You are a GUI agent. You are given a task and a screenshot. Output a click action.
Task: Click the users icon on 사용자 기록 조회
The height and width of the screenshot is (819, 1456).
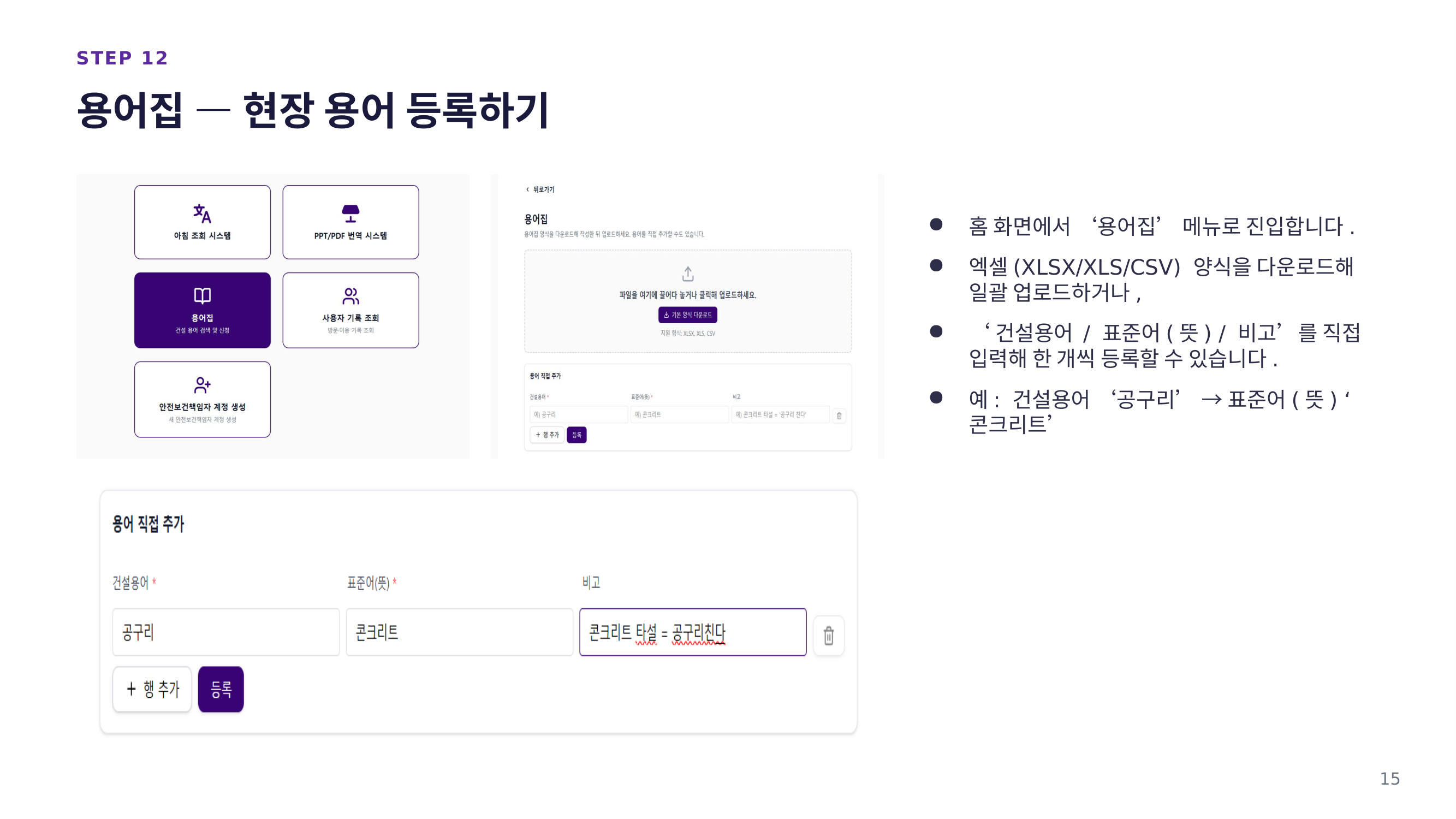pos(350,295)
